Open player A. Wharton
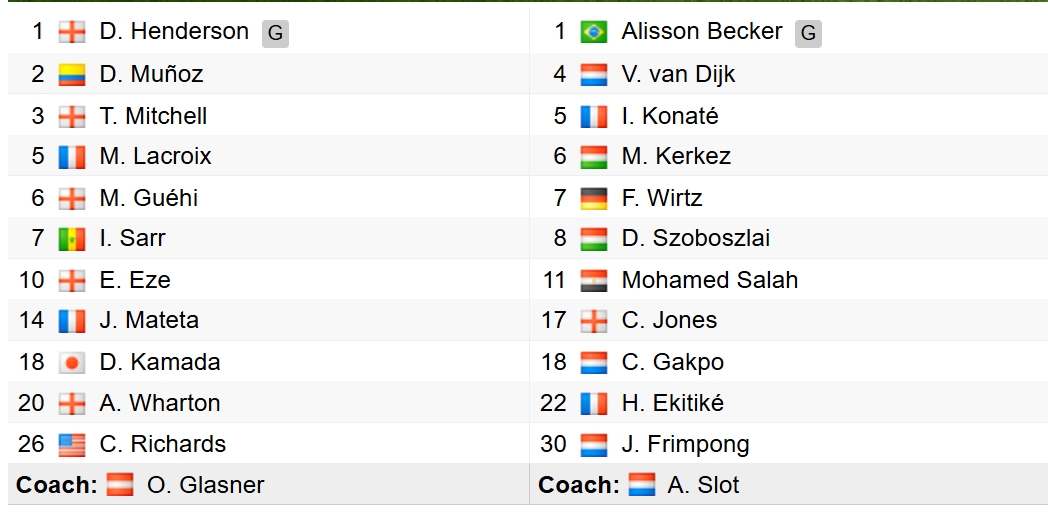Viewport: 1048px width, 514px height. click(160, 404)
